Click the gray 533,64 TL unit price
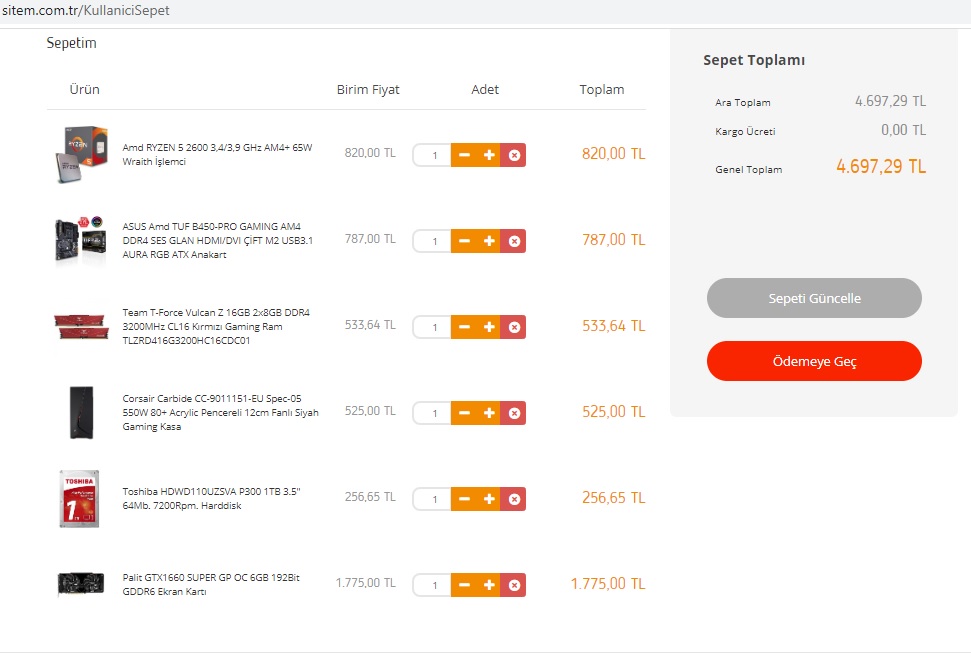This screenshot has height=653, width=971. [x=370, y=325]
